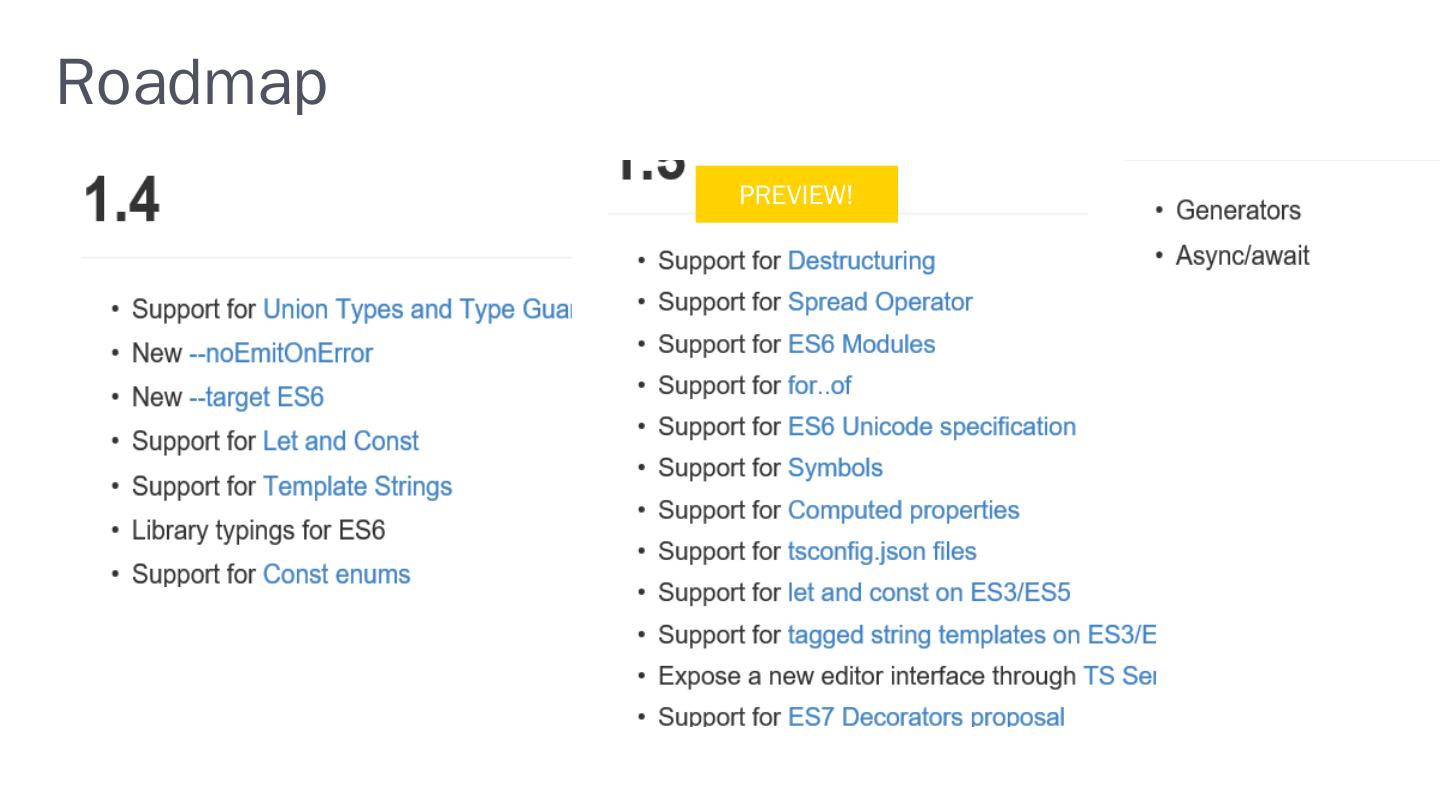
Task: Follow the Symbols link
Action: [x=835, y=468]
